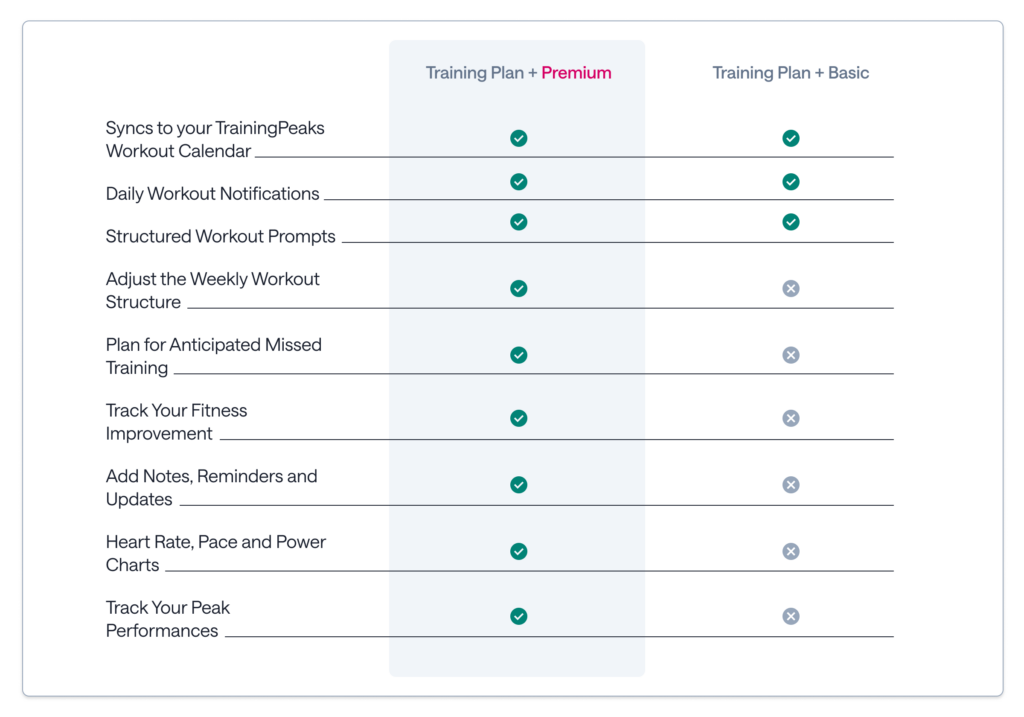Click the Daily Workout Notifications feature label
Screen dimensions: 1024x717
pos(212,194)
